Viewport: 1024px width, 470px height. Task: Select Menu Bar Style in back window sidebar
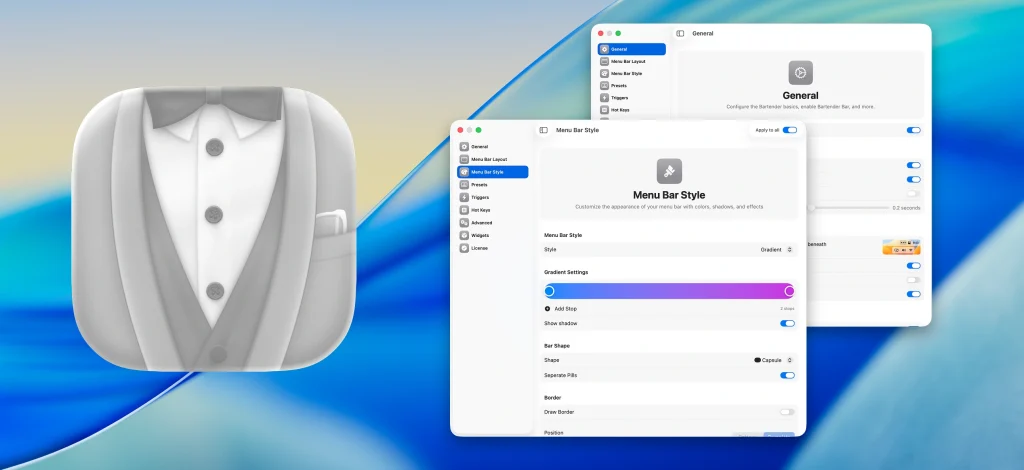point(626,73)
